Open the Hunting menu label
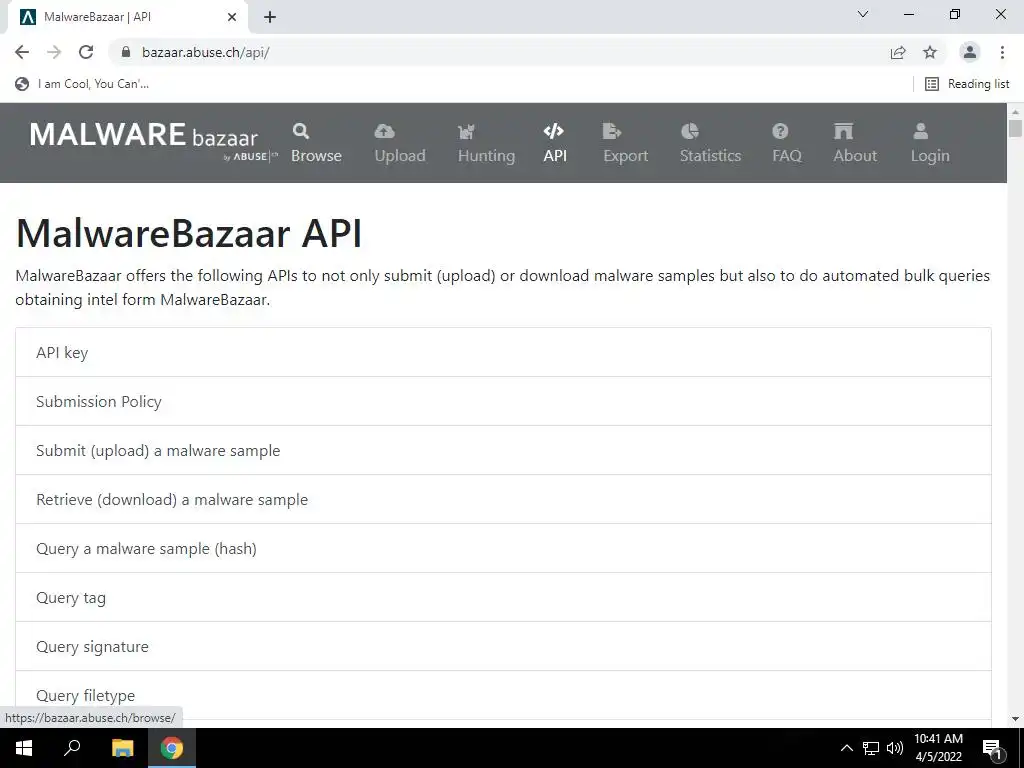The height and width of the screenshot is (768, 1024). (487, 156)
